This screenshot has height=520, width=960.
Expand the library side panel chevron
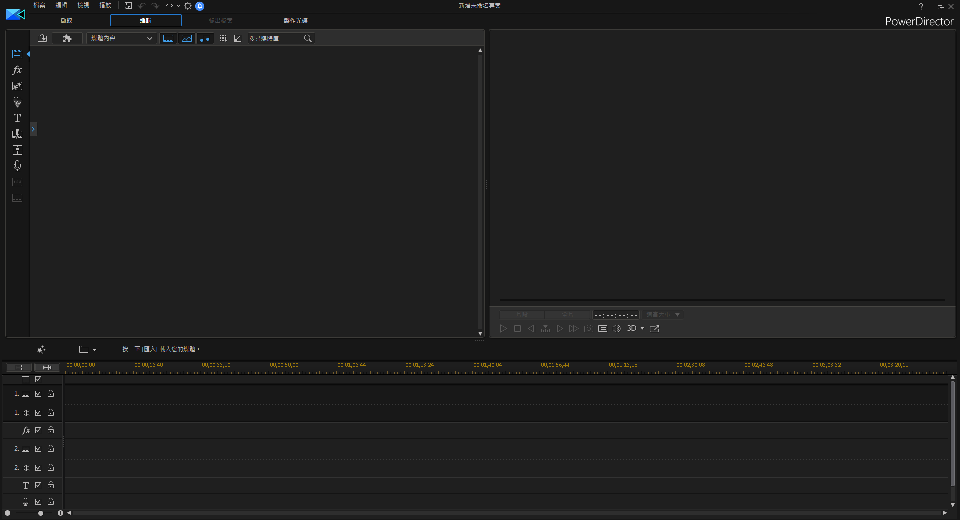[33, 129]
